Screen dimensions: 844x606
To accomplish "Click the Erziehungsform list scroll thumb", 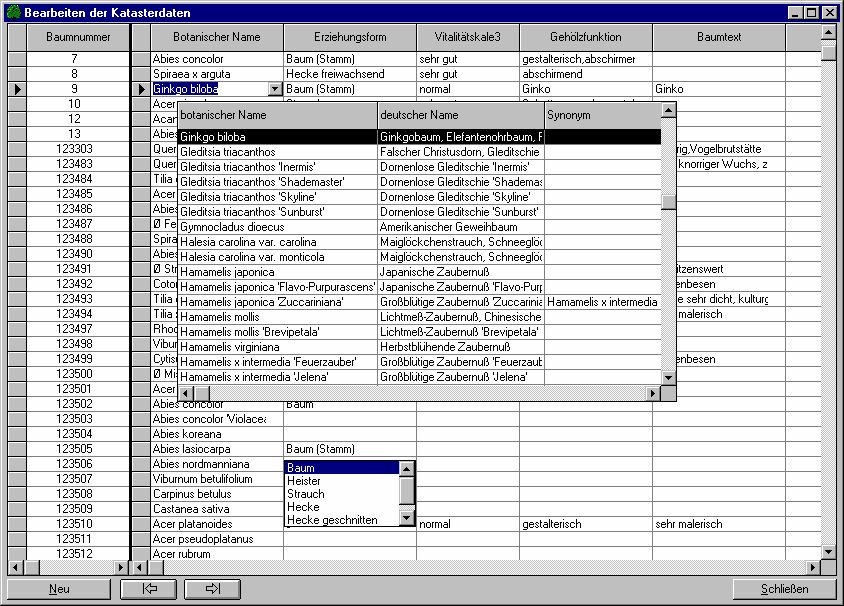I will coord(407,491).
